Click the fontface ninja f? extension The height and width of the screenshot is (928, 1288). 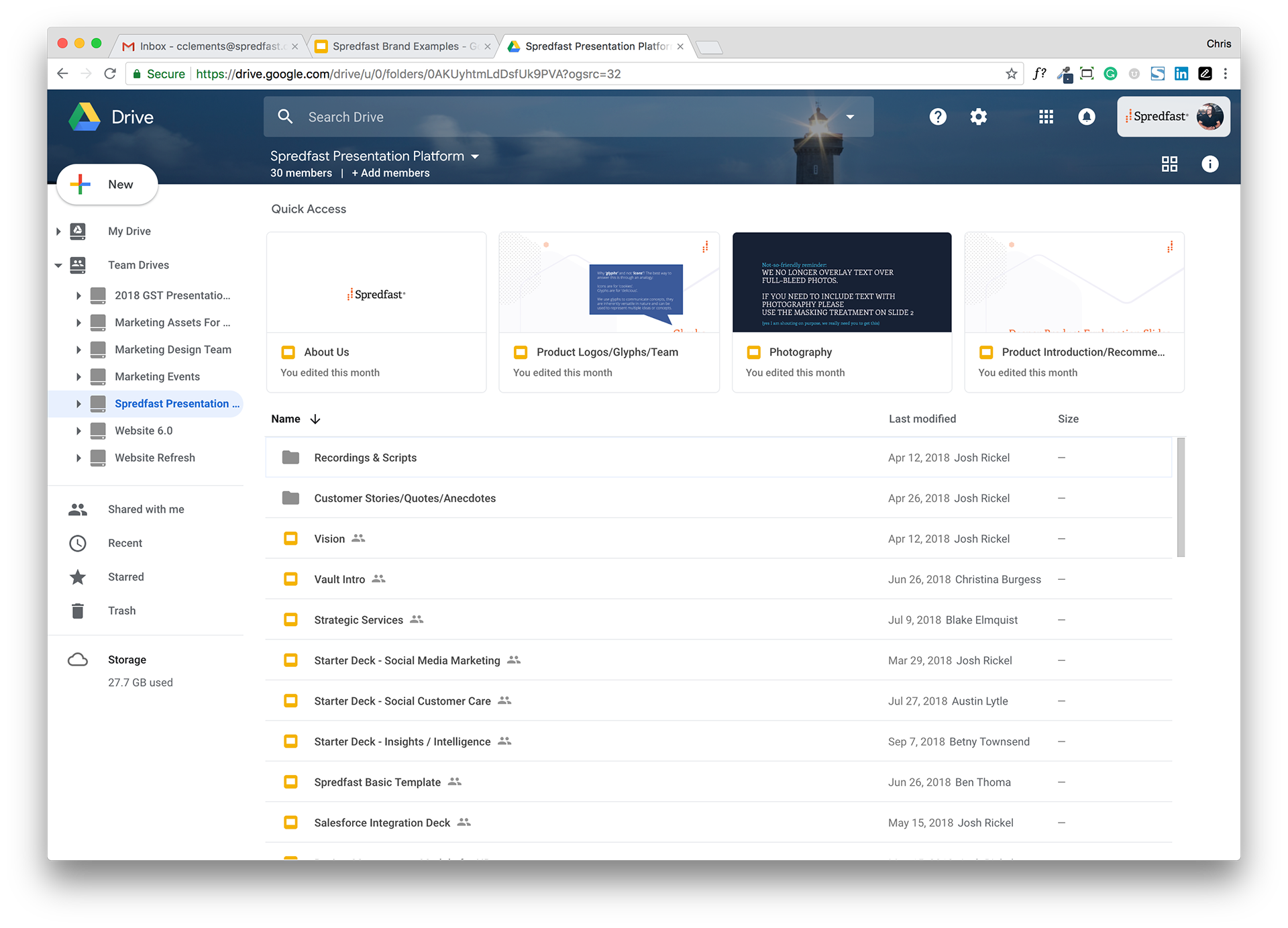click(1039, 74)
